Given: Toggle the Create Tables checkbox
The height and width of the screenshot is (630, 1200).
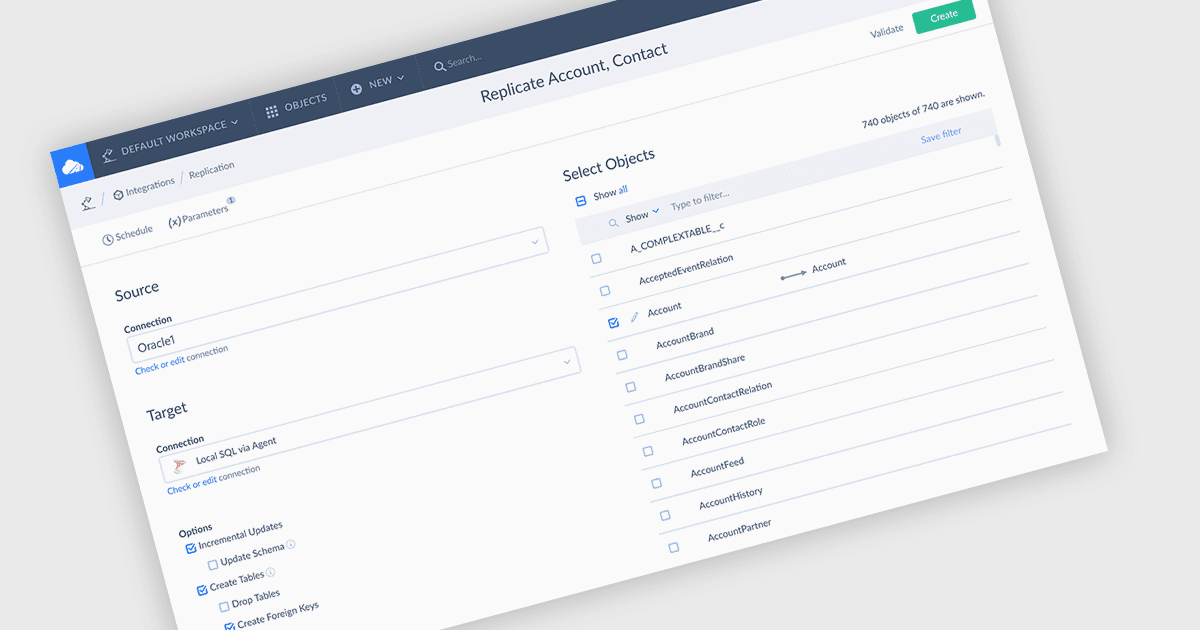Looking at the screenshot, I should point(203,591).
